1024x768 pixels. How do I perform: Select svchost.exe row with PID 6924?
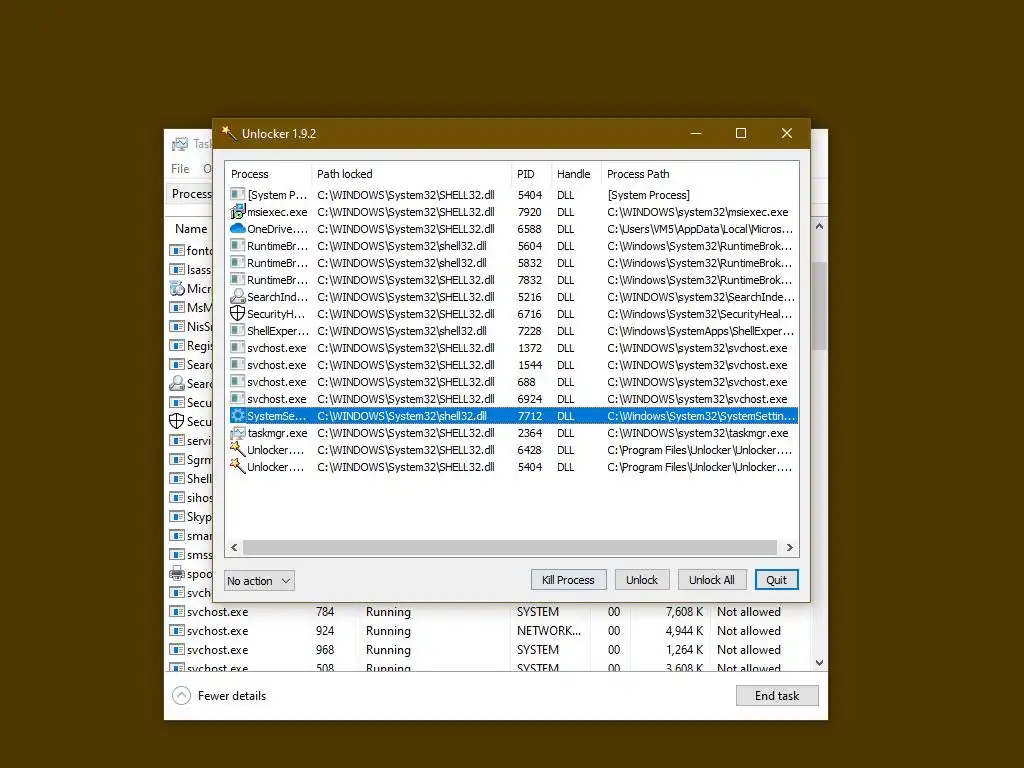(513, 398)
